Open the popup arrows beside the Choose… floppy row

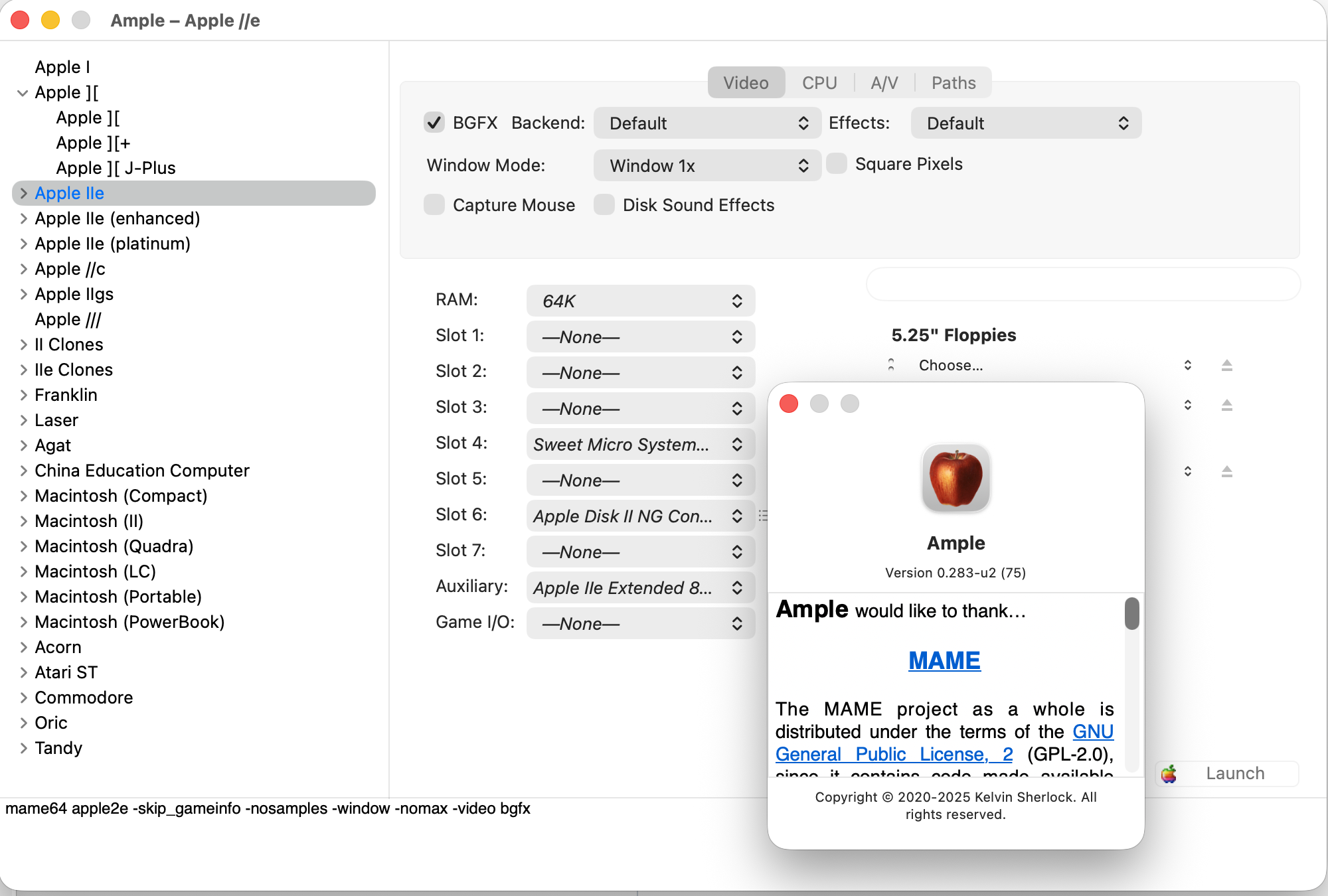click(x=1187, y=365)
